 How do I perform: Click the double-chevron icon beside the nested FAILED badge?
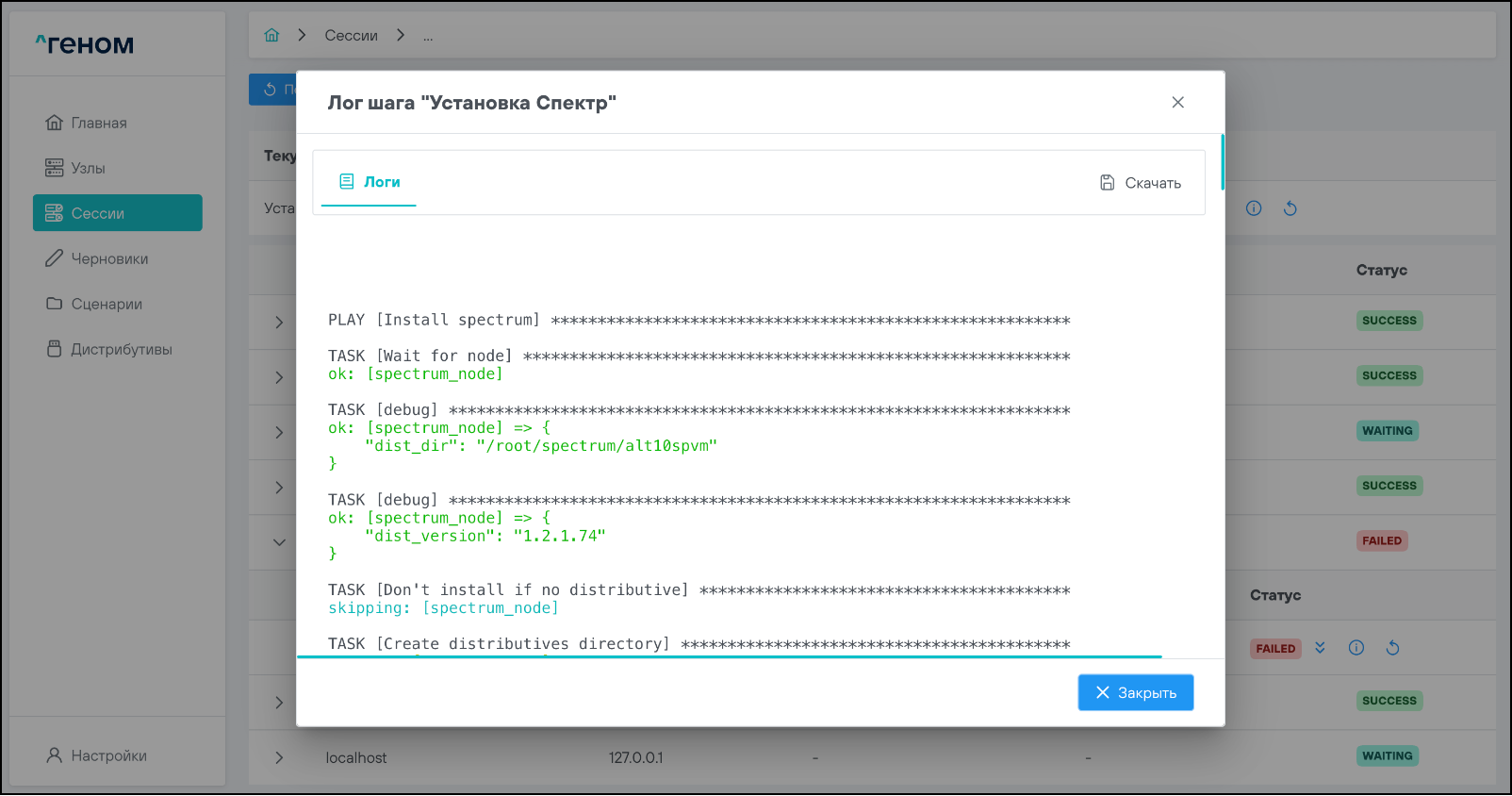click(x=1320, y=648)
